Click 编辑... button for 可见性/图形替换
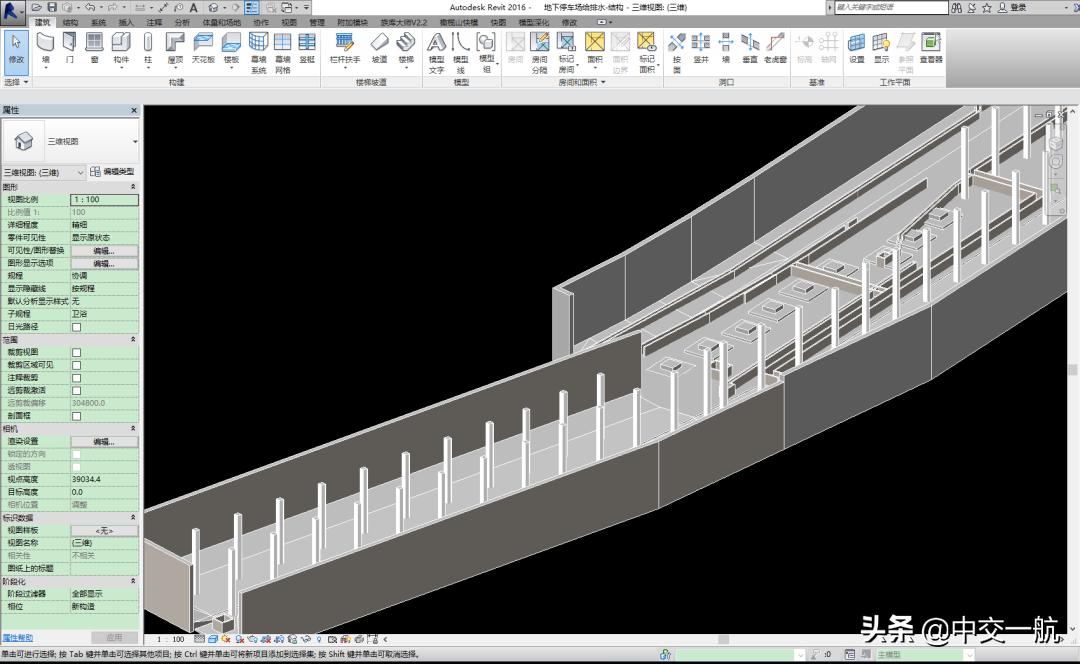Screen dimensions: 1080x664 click(x=104, y=251)
